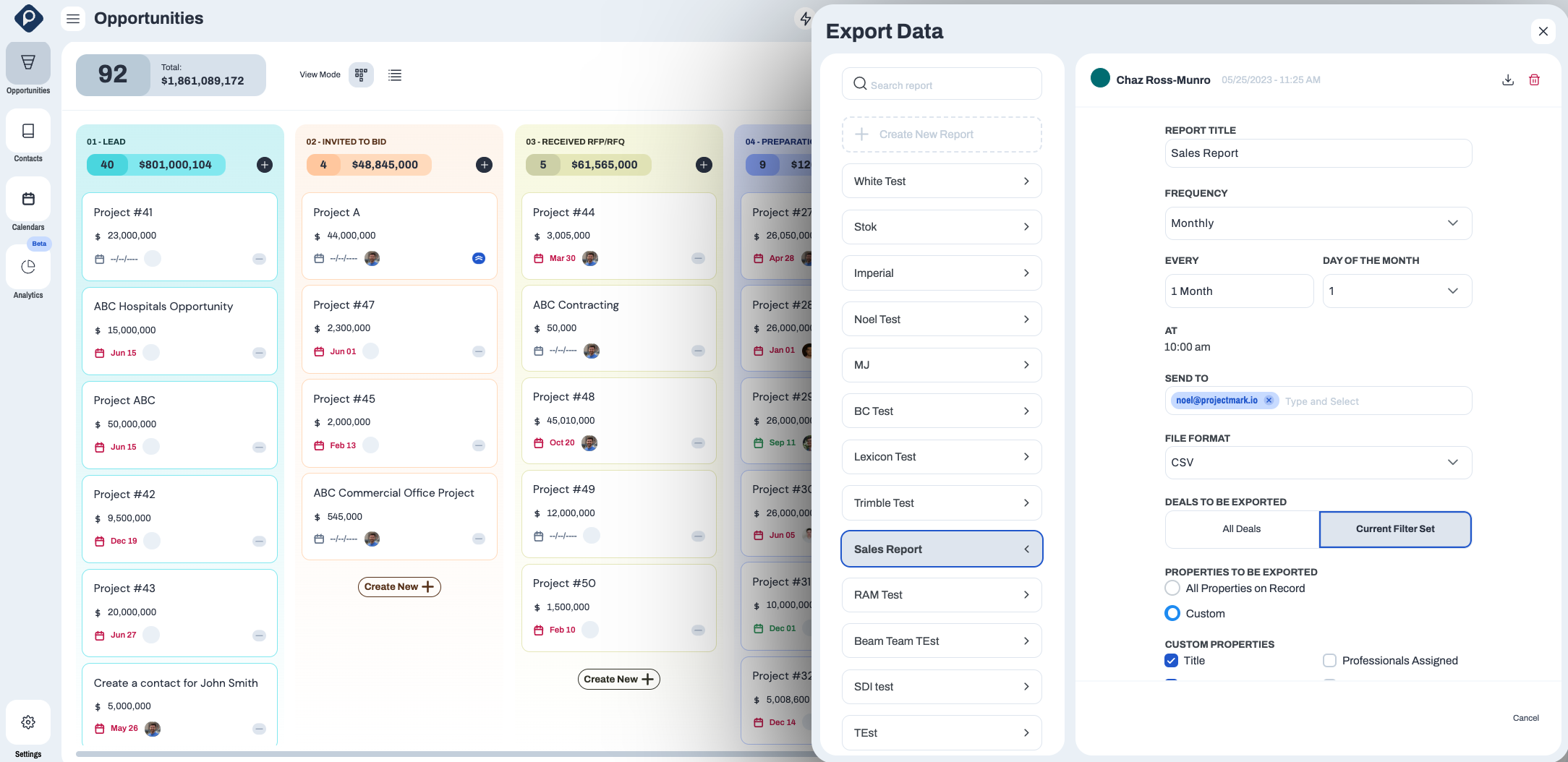
Task: Open the ABC Hospitals Opportunity card
Action: [179, 330]
